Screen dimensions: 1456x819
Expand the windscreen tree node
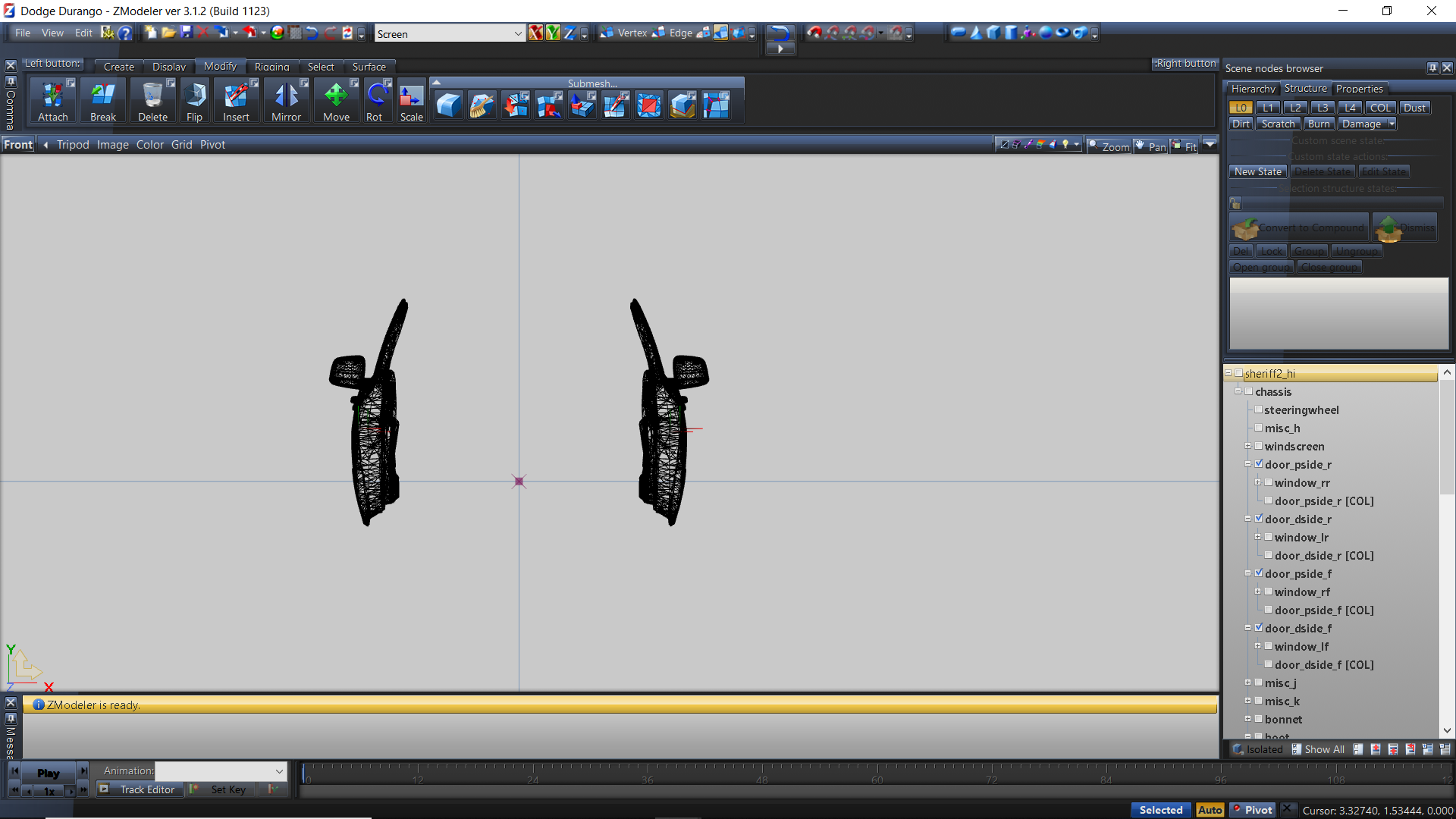click(x=1248, y=446)
